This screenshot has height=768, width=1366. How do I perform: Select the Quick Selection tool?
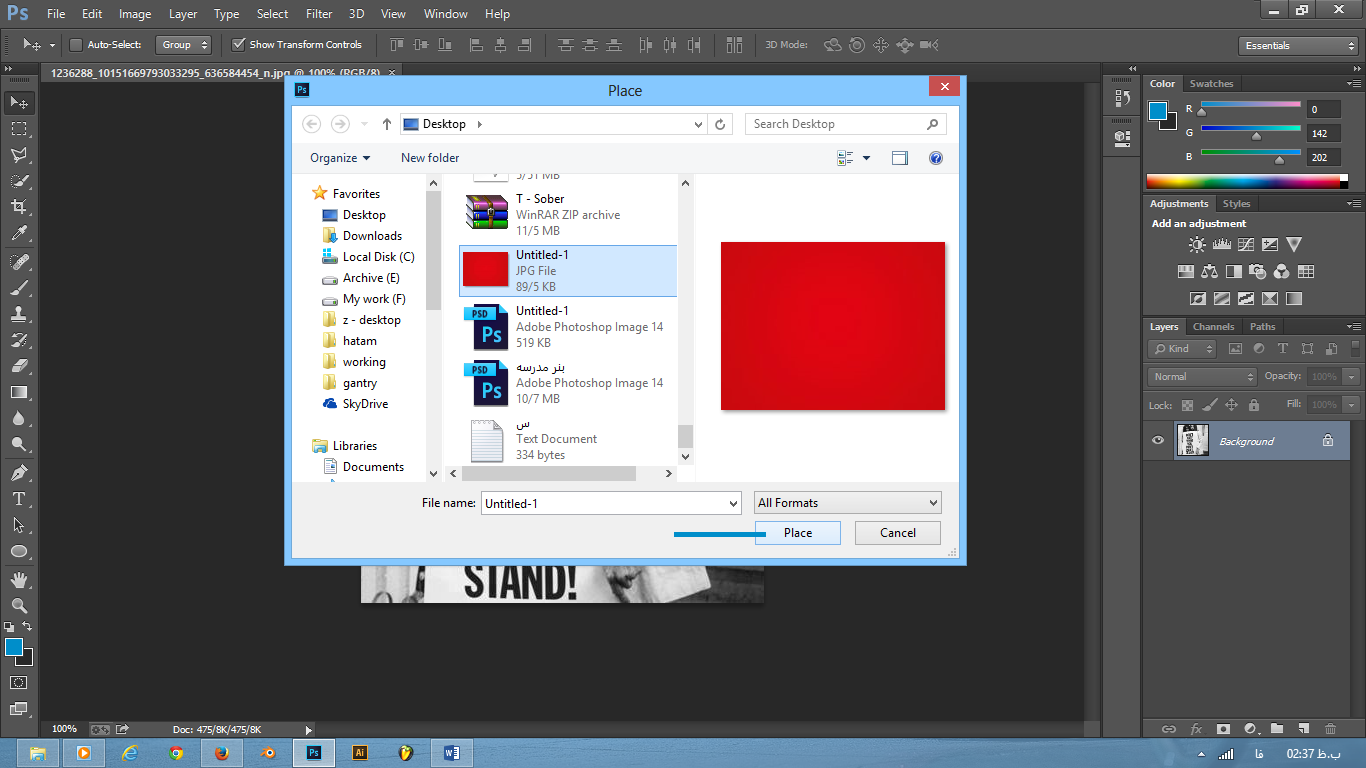coord(19,181)
